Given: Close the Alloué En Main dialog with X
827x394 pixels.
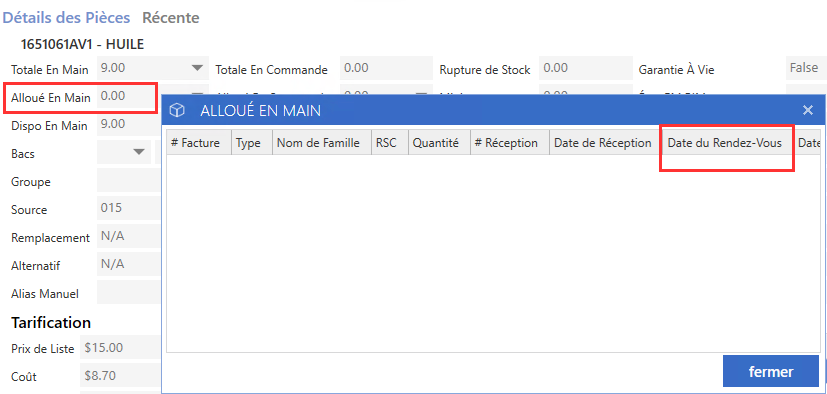Looking at the screenshot, I should [807, 110].
